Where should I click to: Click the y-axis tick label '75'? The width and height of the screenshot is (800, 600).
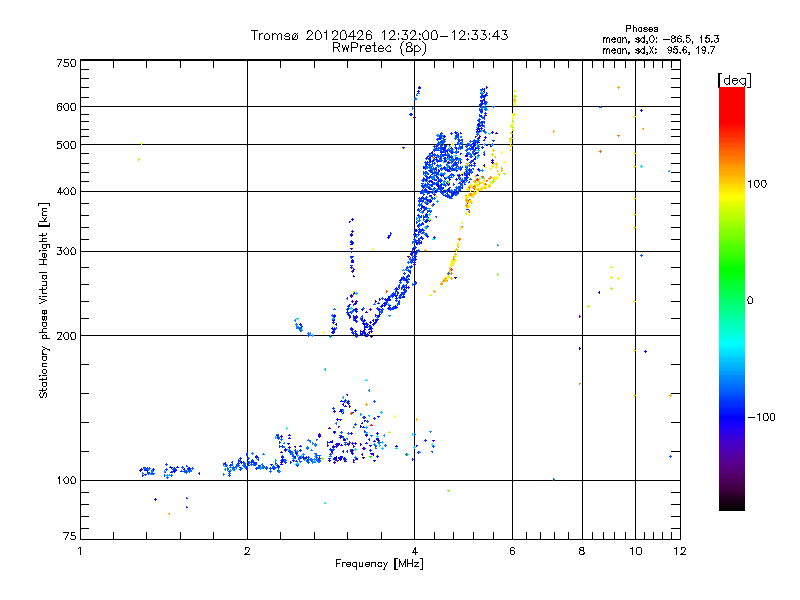(x=70, y=536)
